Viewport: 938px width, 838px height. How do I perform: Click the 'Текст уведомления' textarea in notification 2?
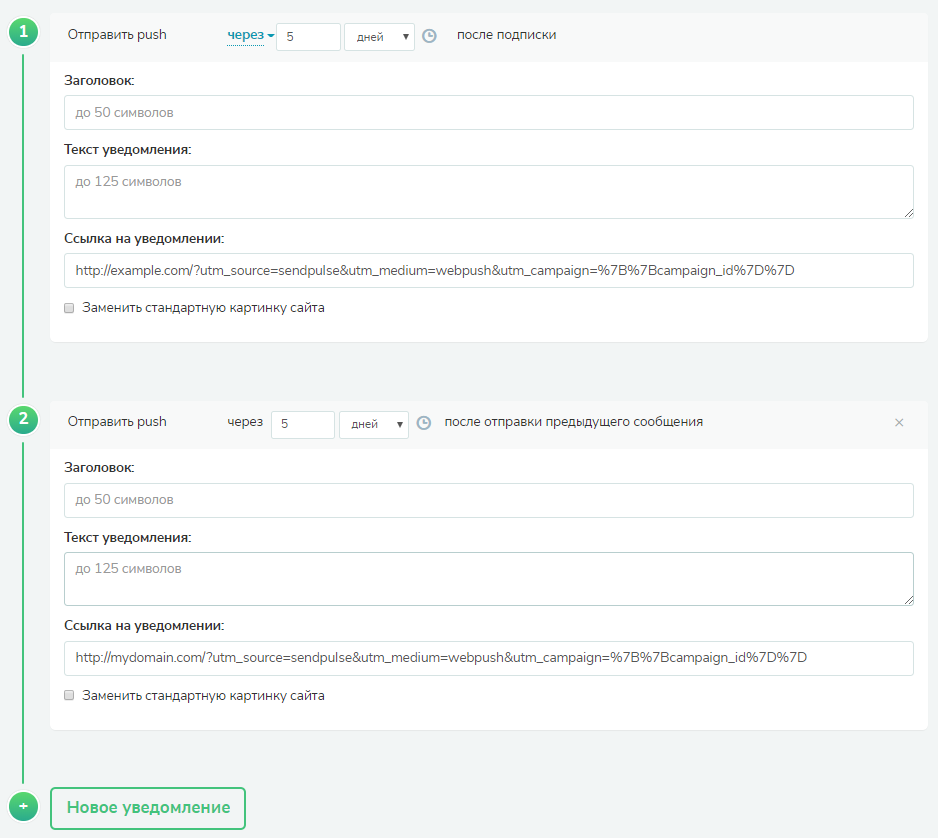click(489, 579)
